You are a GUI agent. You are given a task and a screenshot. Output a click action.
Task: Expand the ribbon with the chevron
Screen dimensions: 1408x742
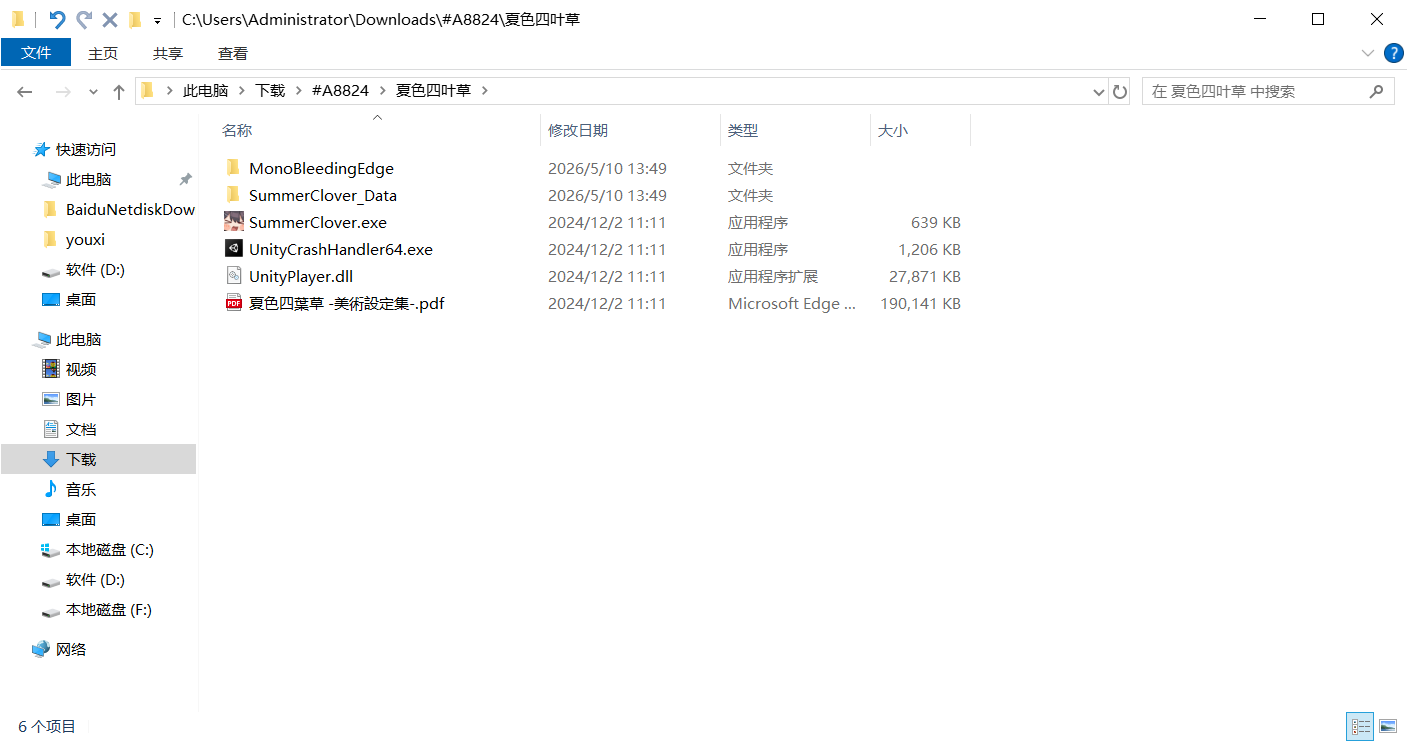tap(1367, 53)
